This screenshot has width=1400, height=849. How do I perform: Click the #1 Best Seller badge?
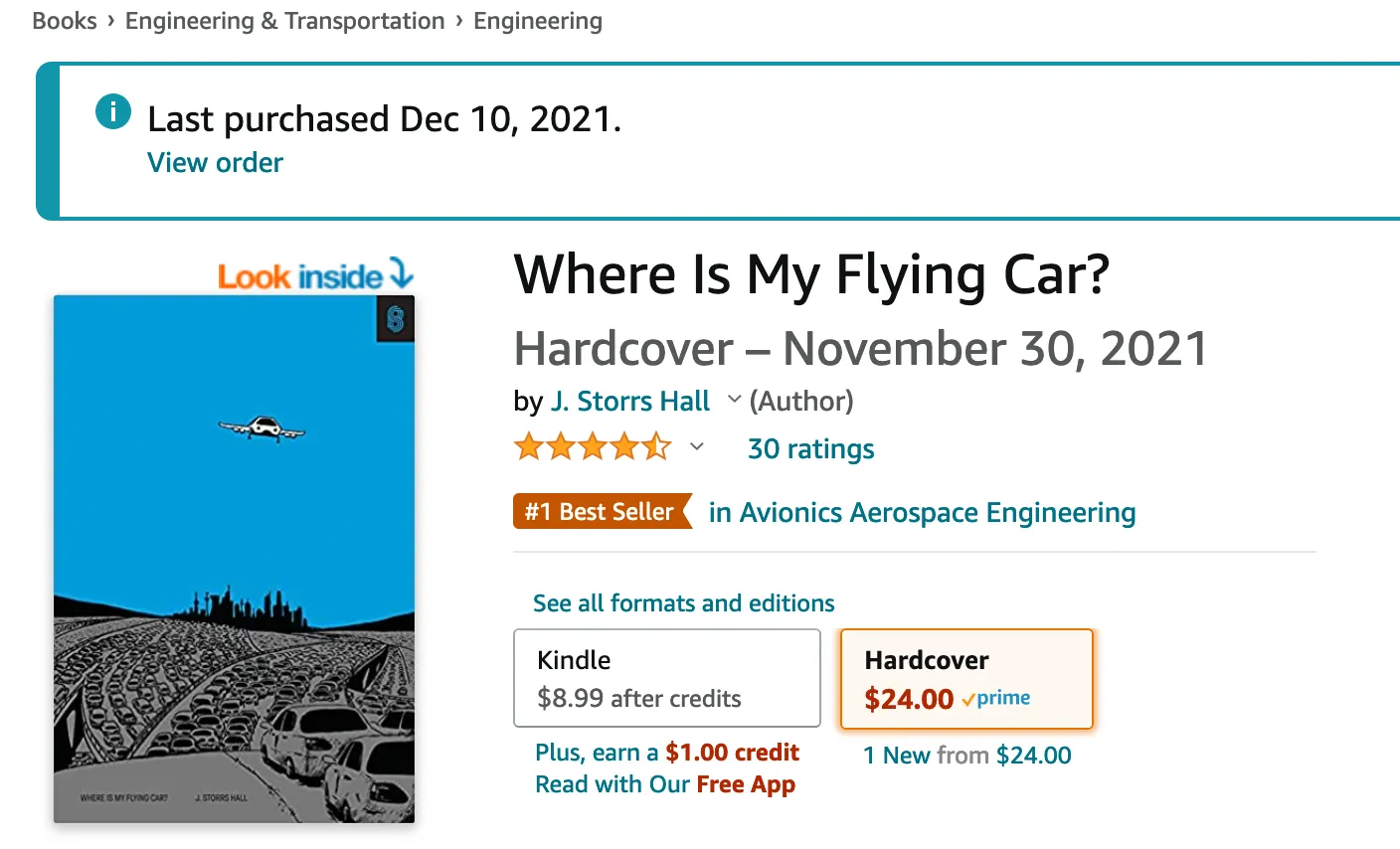pyautogui.click(x=597, y=511)
